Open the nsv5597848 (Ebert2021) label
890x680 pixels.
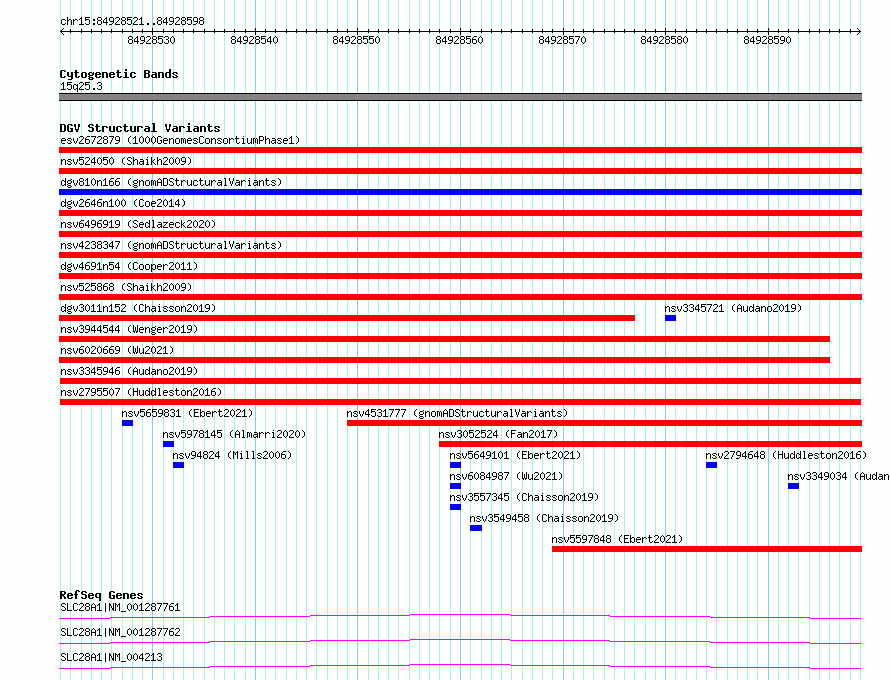click(617, 539)
